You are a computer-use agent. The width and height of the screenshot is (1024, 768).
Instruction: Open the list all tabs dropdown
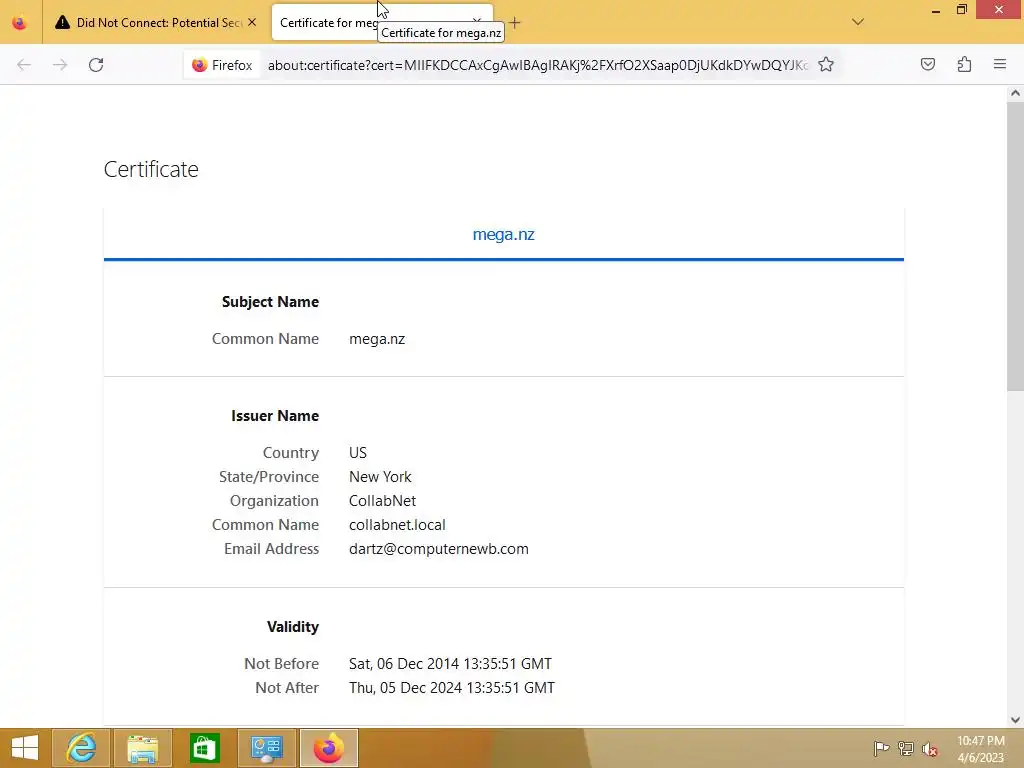[858, 22]
